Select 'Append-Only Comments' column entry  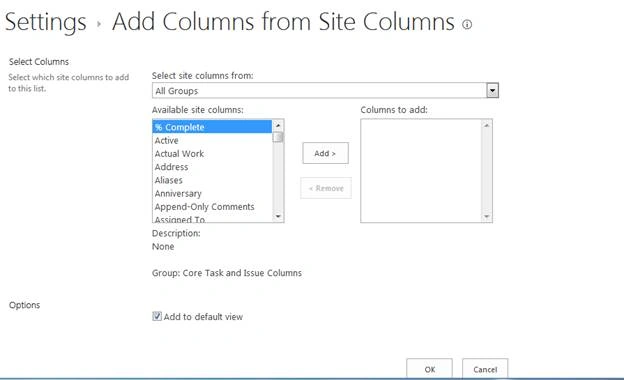coord(213,207)
